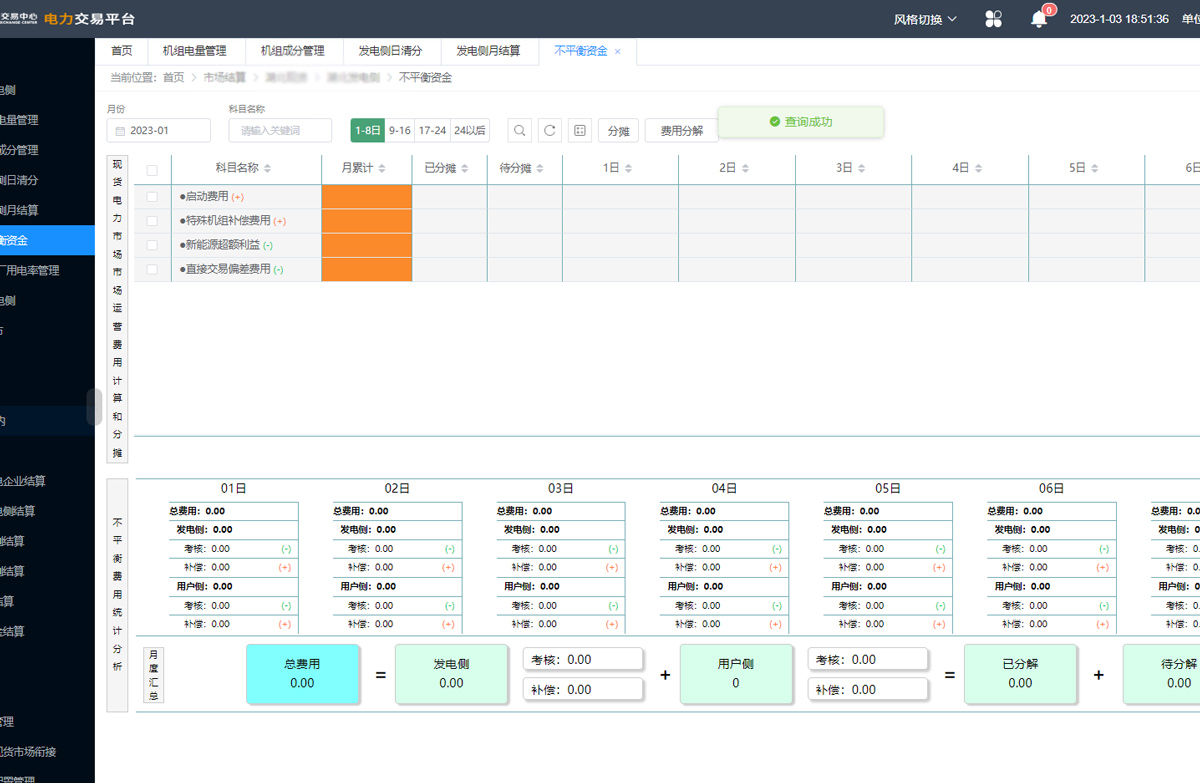This screenshot has height=783, width=1200.
Task: Sort by the 3日 column sort arrows
Action: click(862, 169)
